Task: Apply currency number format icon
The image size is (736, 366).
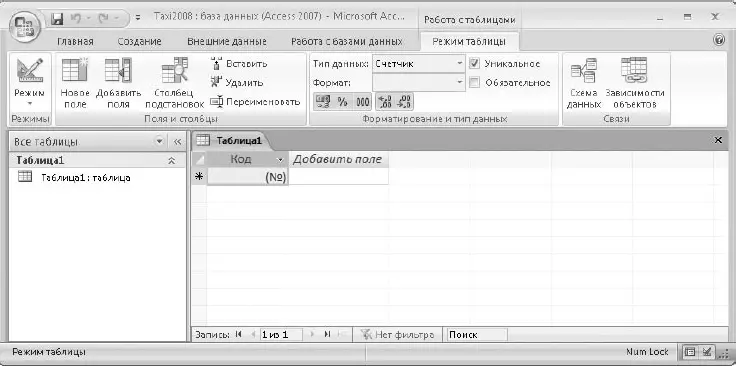Action: point(323,101)
